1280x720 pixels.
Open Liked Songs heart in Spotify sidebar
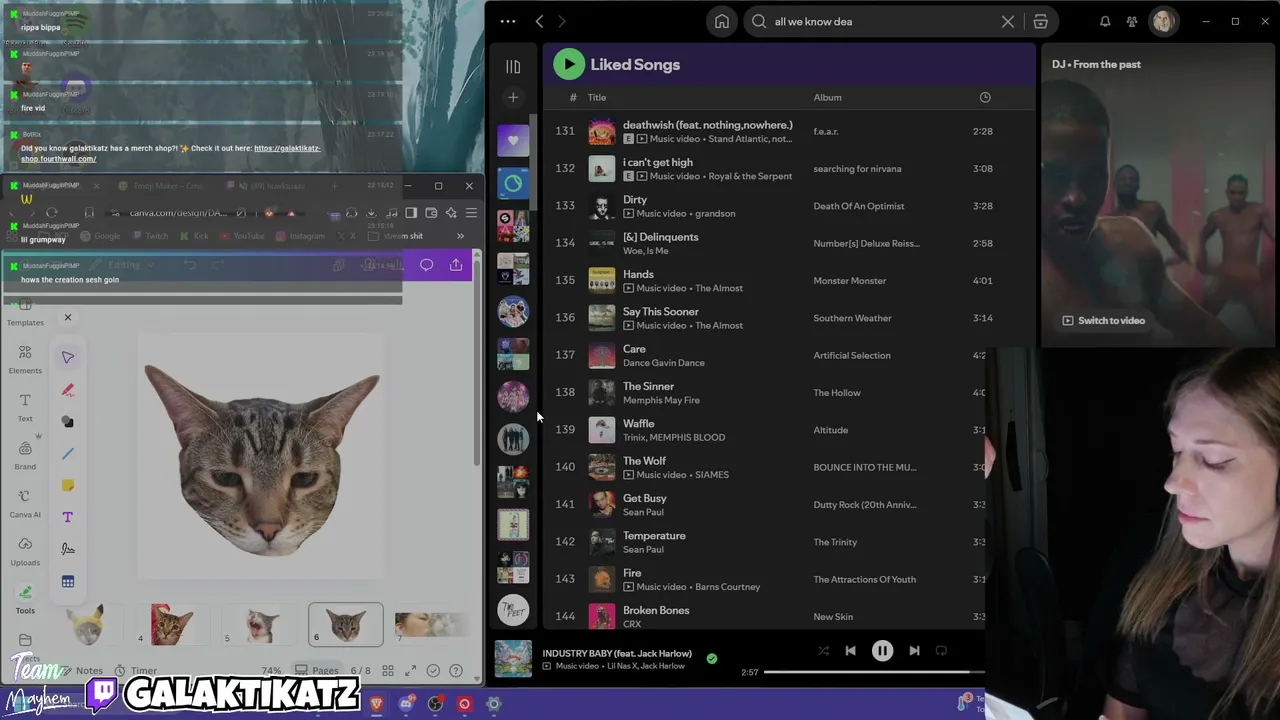click(513, 141)
